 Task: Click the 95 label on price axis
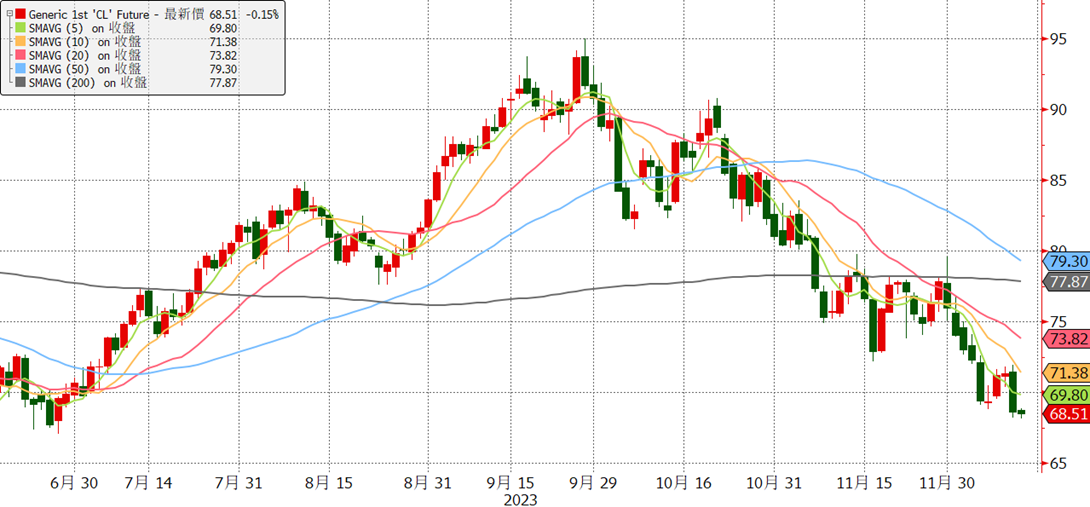pyautogui.click(x=1058, y=39)
